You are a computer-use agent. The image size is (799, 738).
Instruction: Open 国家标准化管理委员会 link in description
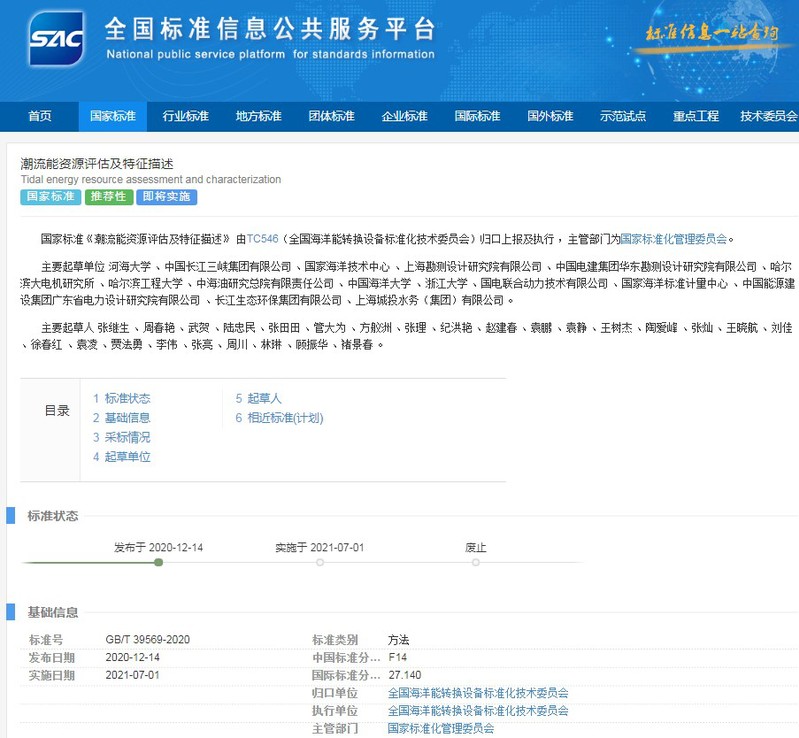point(675,239)
